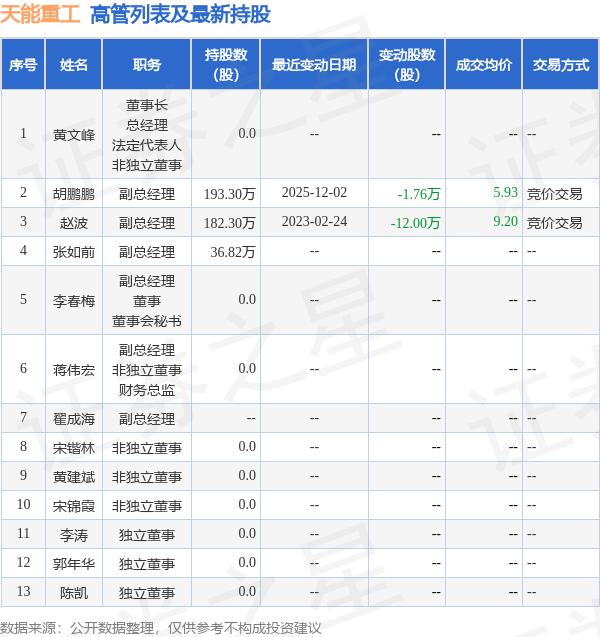Click 非独立董事 in 宋锴林's row
This screenshot has height=637, width=600.
tap(147, 448)
